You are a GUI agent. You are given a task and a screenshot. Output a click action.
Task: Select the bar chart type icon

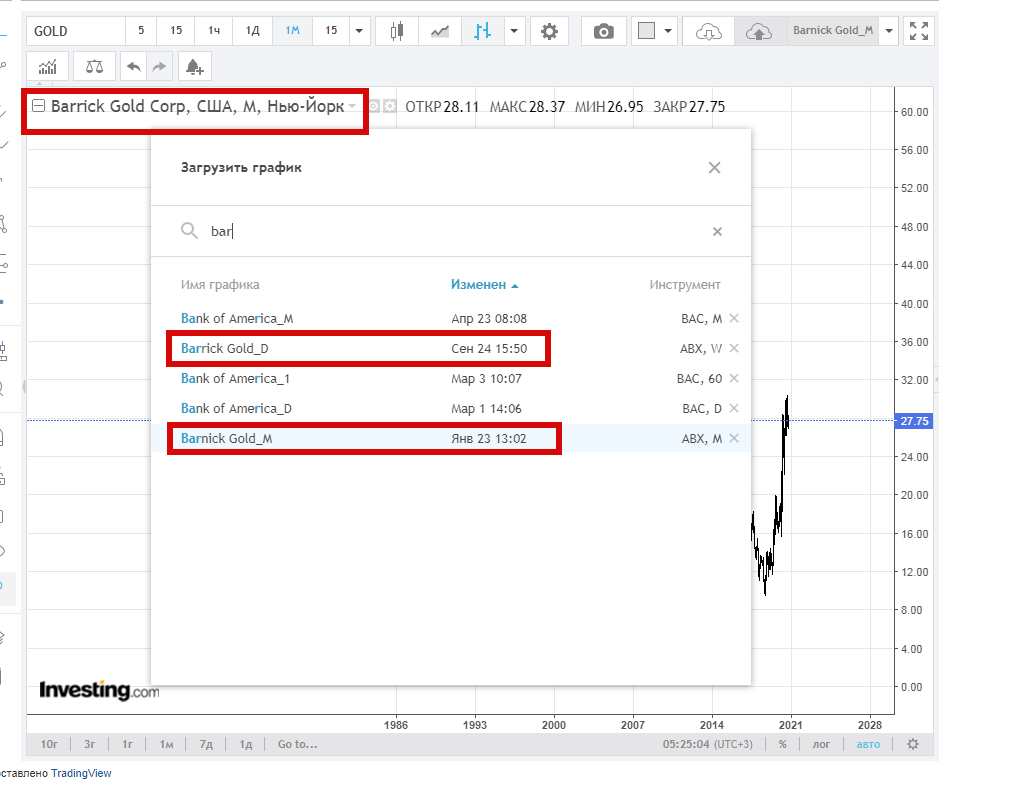tap(482, 31)
